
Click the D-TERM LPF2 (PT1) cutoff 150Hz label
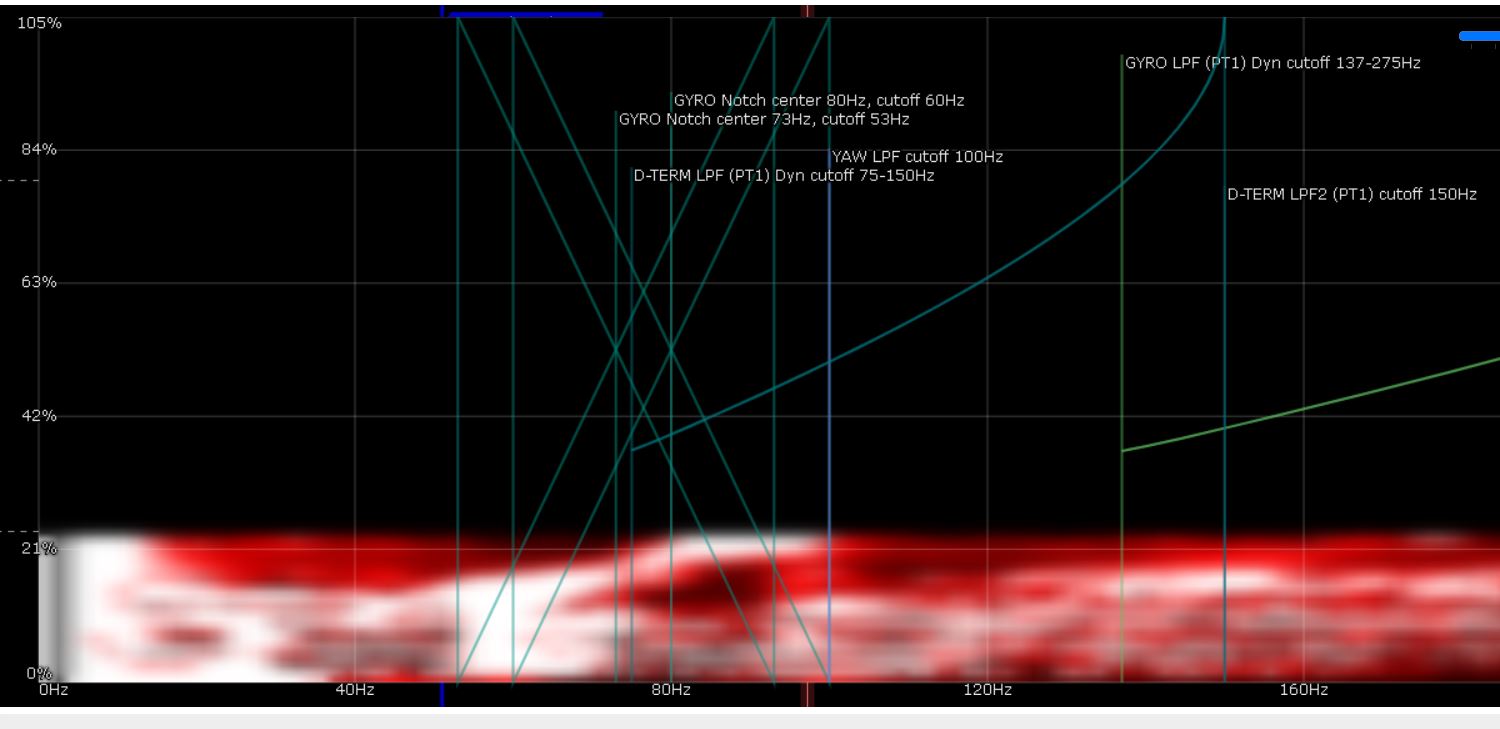pyautogui.click(x=1352, y=195)
